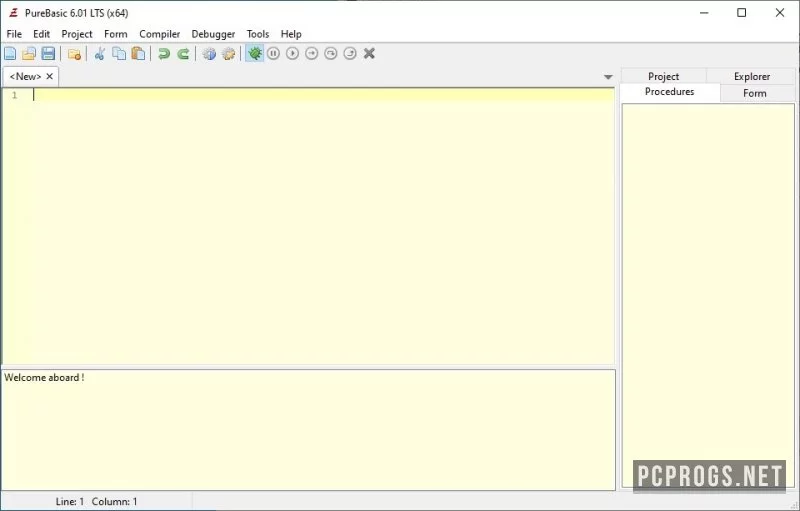
Task: Click the Step Out debugger icon
Action: [350, 53]
